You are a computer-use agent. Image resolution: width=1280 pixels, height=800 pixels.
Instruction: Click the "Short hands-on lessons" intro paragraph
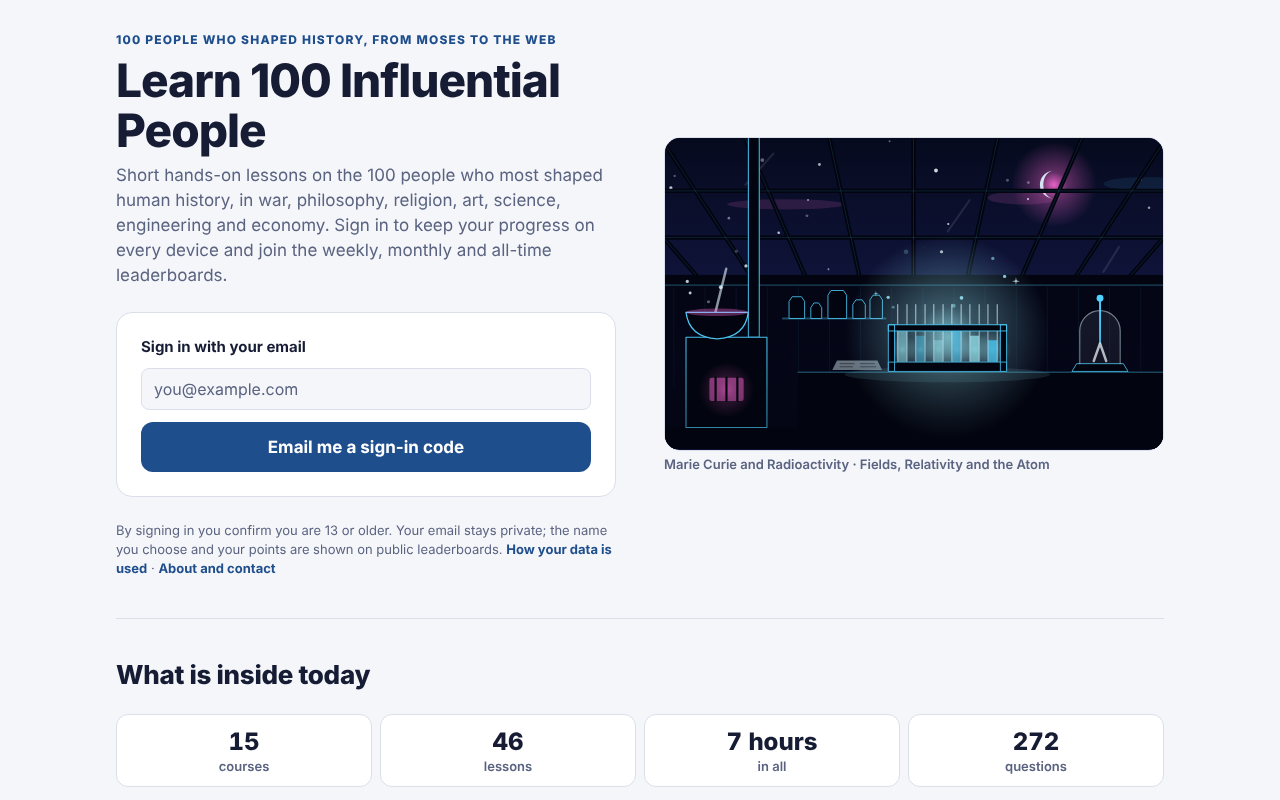(x=360, y=225)
